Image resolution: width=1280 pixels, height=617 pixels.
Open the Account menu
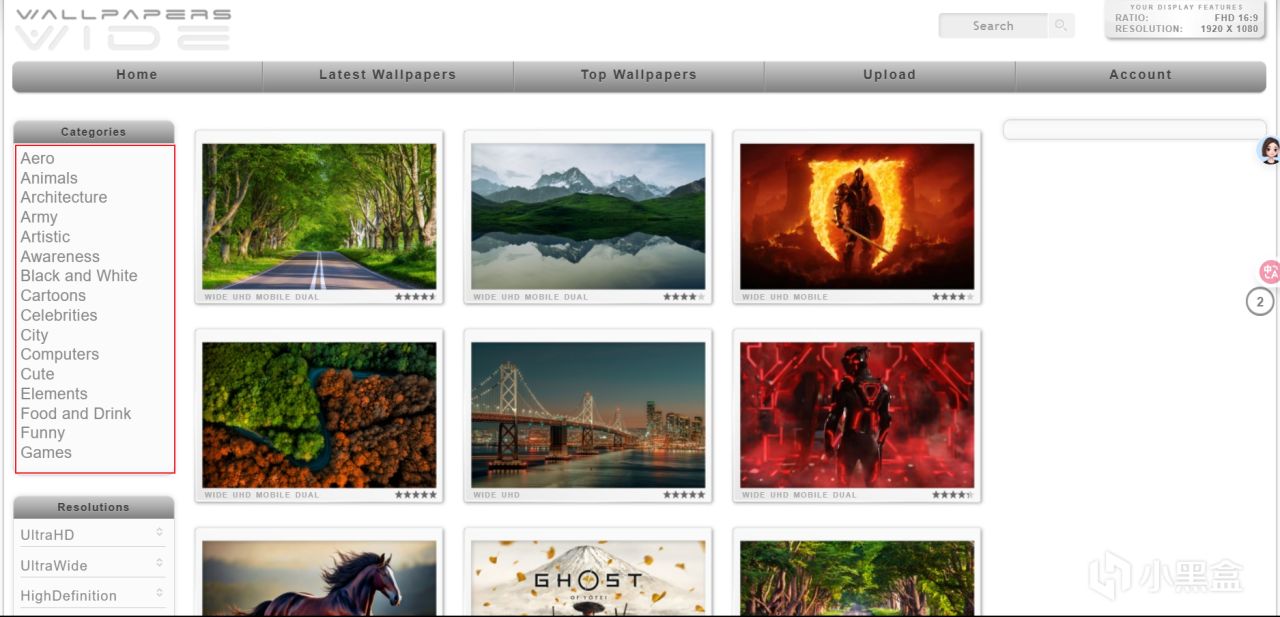pos(1141,75)
